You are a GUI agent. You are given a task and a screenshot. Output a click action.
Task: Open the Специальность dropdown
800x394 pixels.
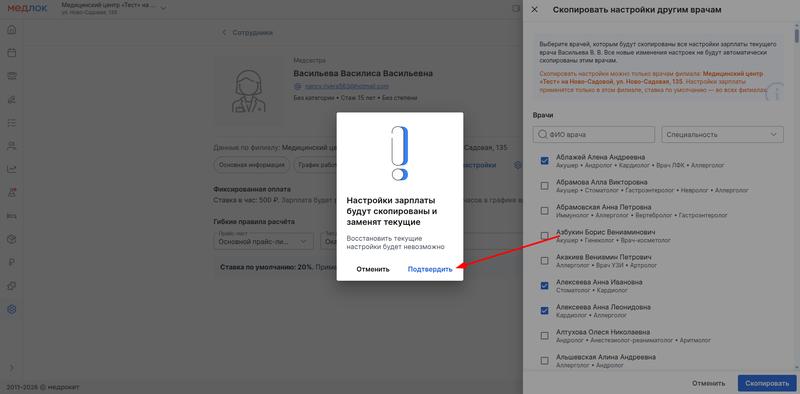click(722, 135)
